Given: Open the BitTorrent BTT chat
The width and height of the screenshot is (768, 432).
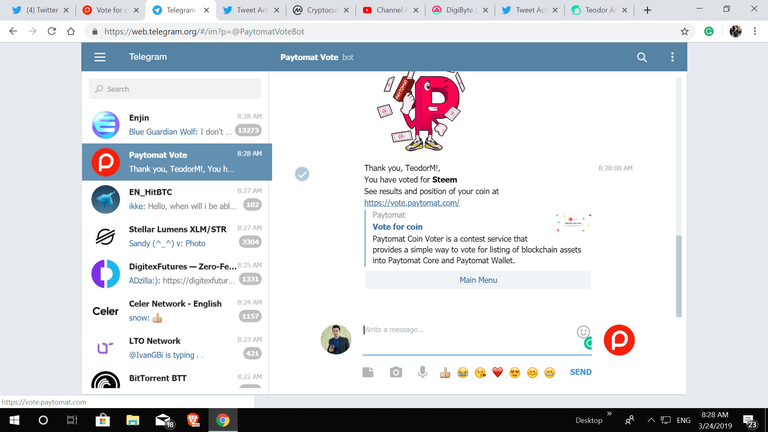Looking at the screenshot, I should coord(177,379).
